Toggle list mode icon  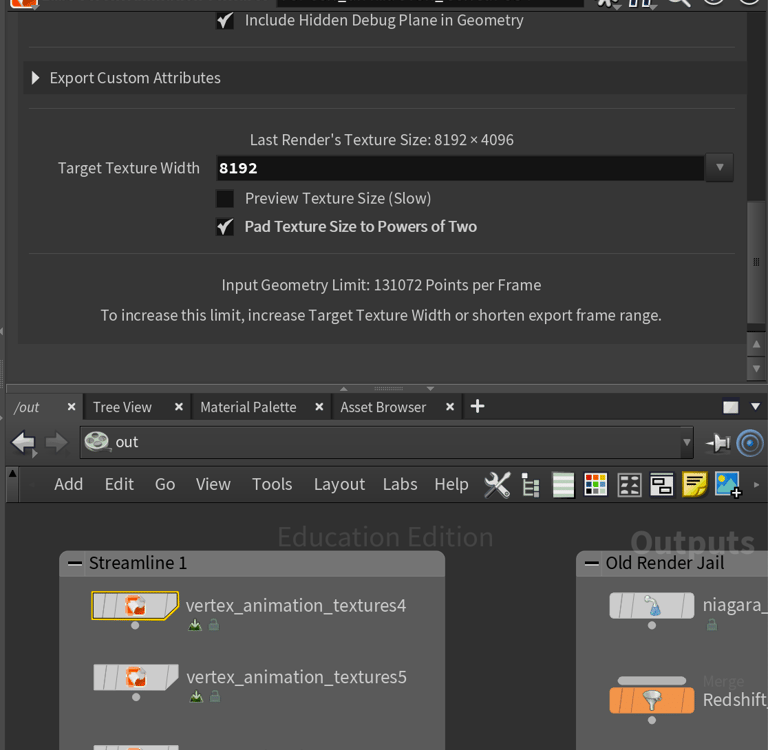tap(563, 485)
